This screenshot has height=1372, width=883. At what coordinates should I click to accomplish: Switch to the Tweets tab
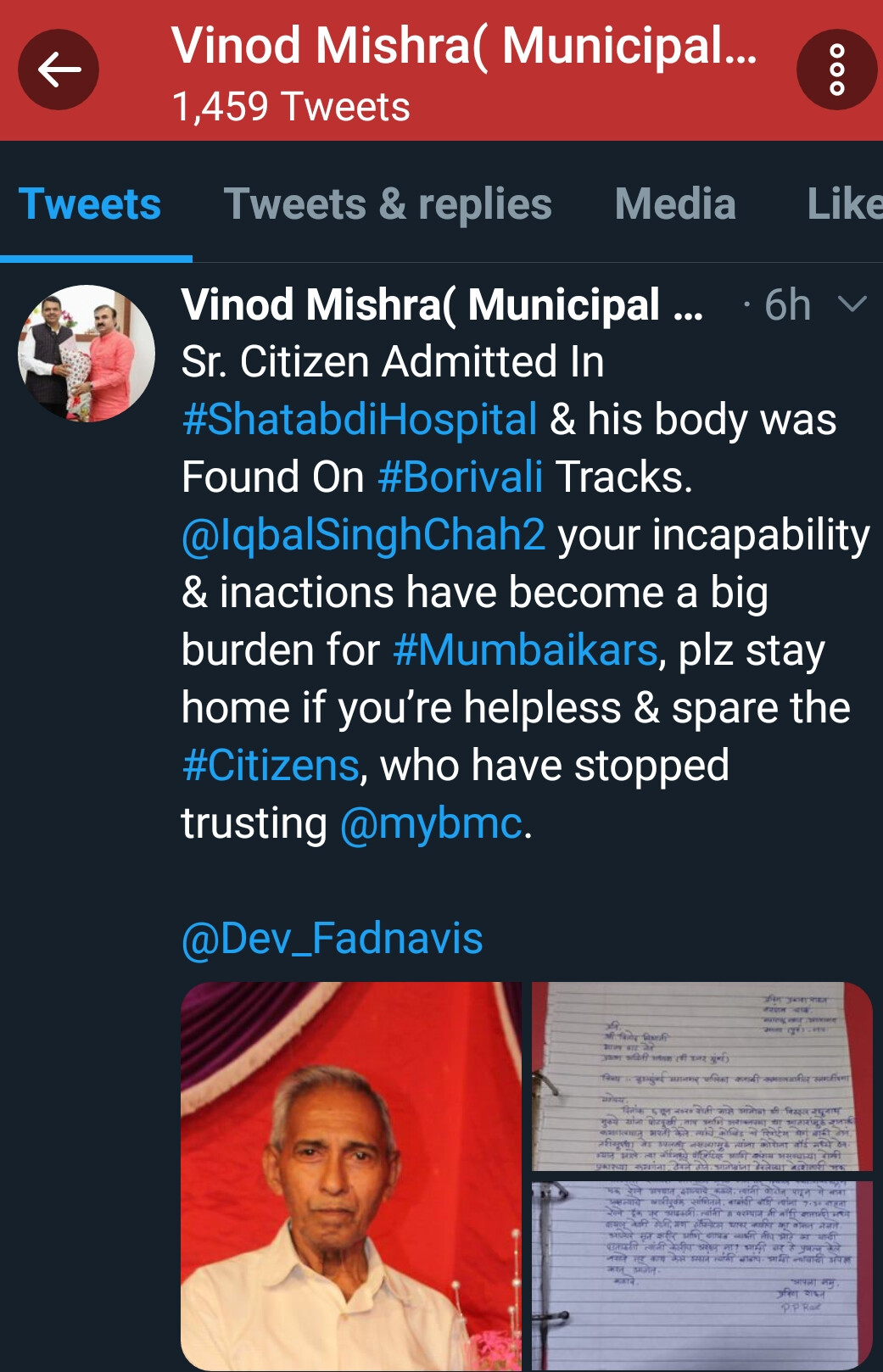90,204
